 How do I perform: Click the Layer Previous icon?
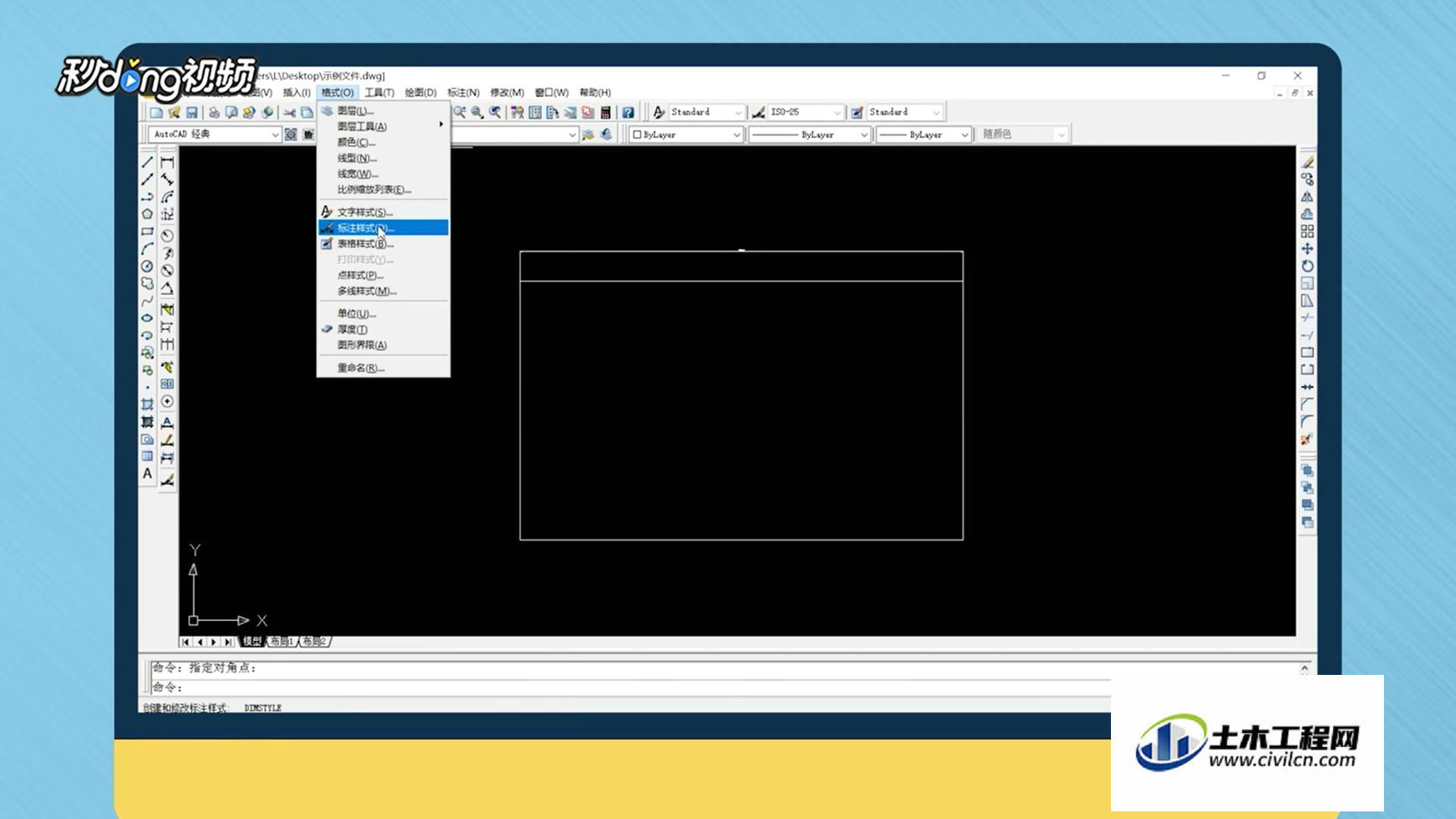pos(606,134)
